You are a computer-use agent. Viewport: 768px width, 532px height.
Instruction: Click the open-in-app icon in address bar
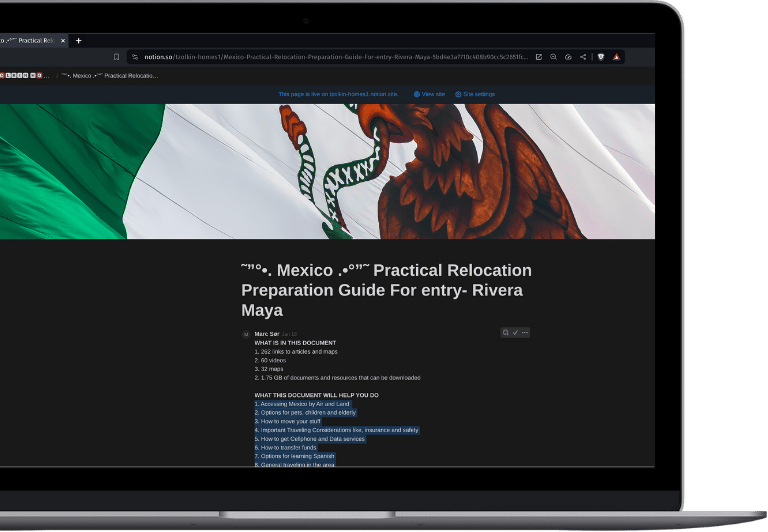coord(539,57)
